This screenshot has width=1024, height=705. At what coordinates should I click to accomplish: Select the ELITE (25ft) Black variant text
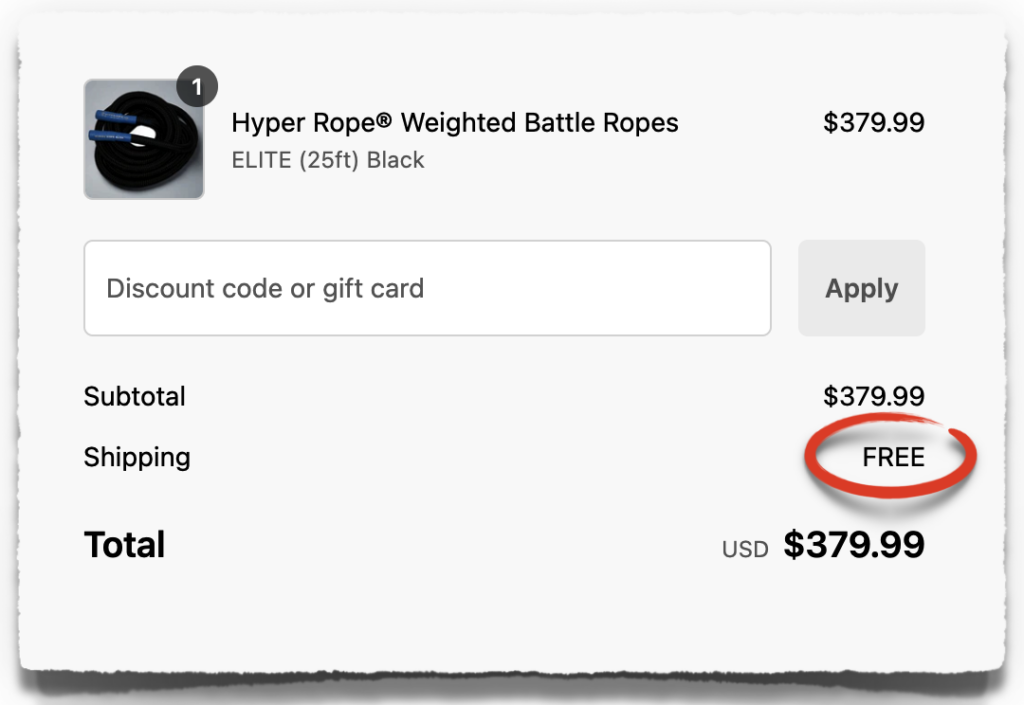tap(328, 160)
